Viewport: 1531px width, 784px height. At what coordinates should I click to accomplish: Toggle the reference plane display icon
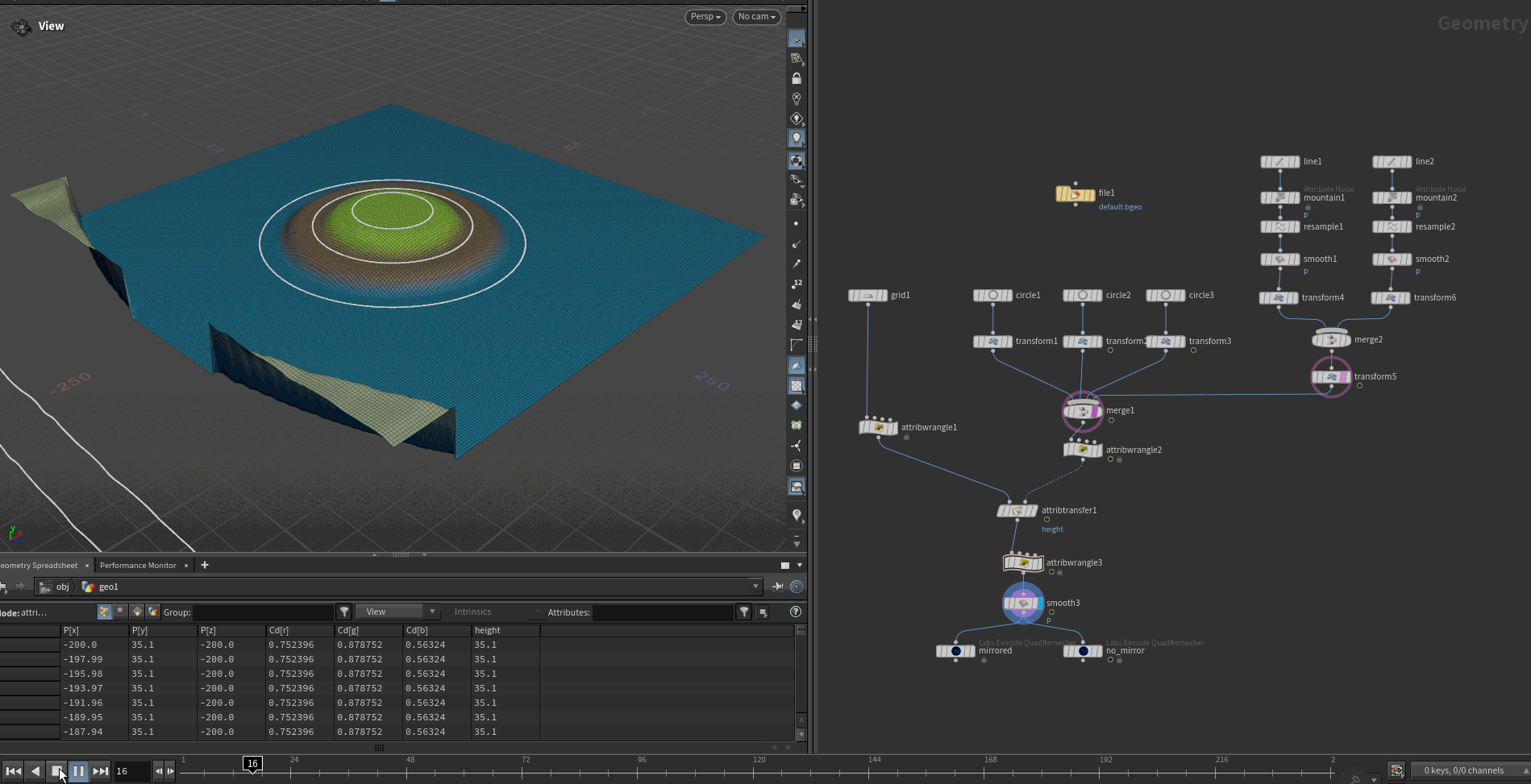coord(796,39)
